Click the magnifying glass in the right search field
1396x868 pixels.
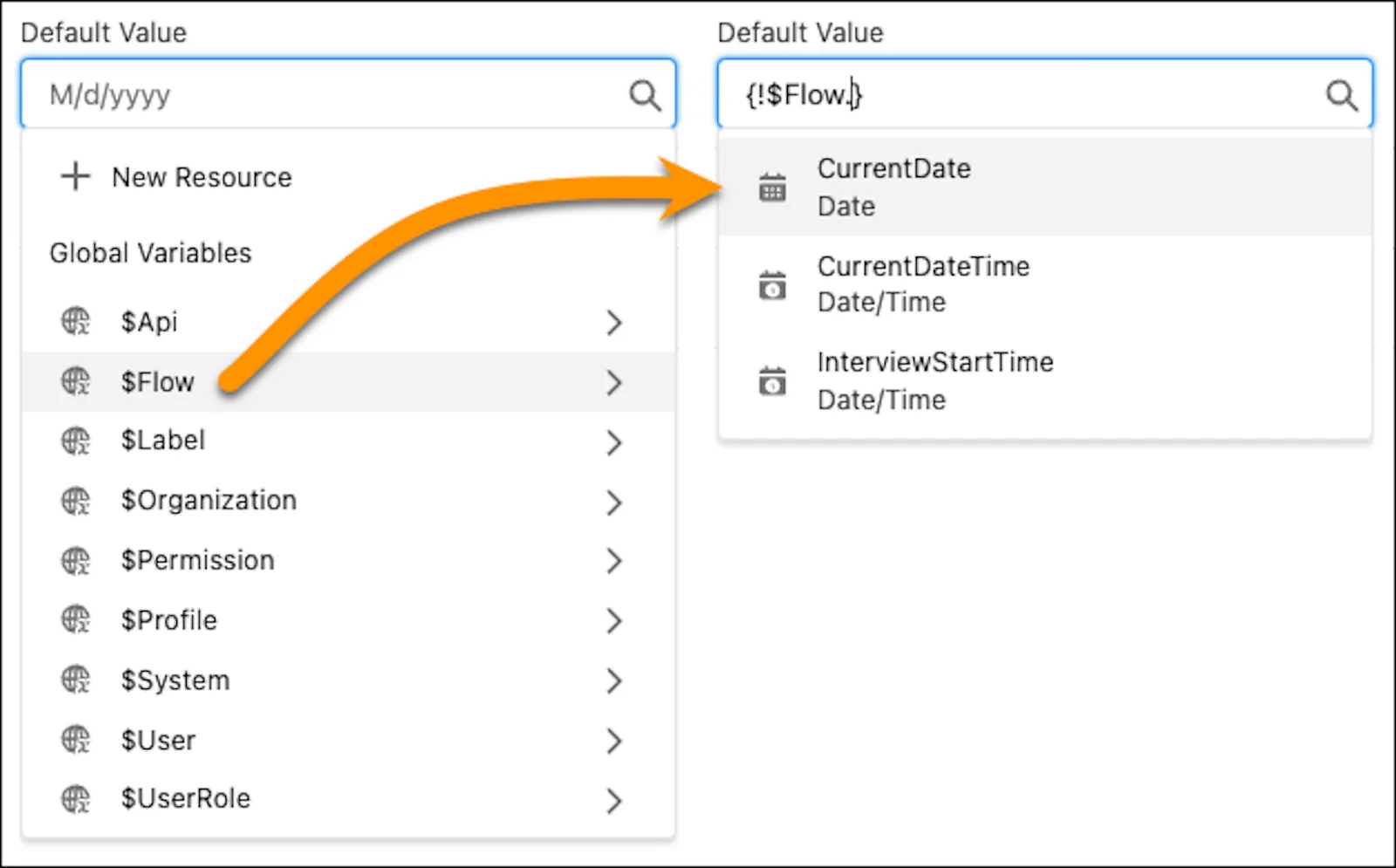tap(1342, 94)
